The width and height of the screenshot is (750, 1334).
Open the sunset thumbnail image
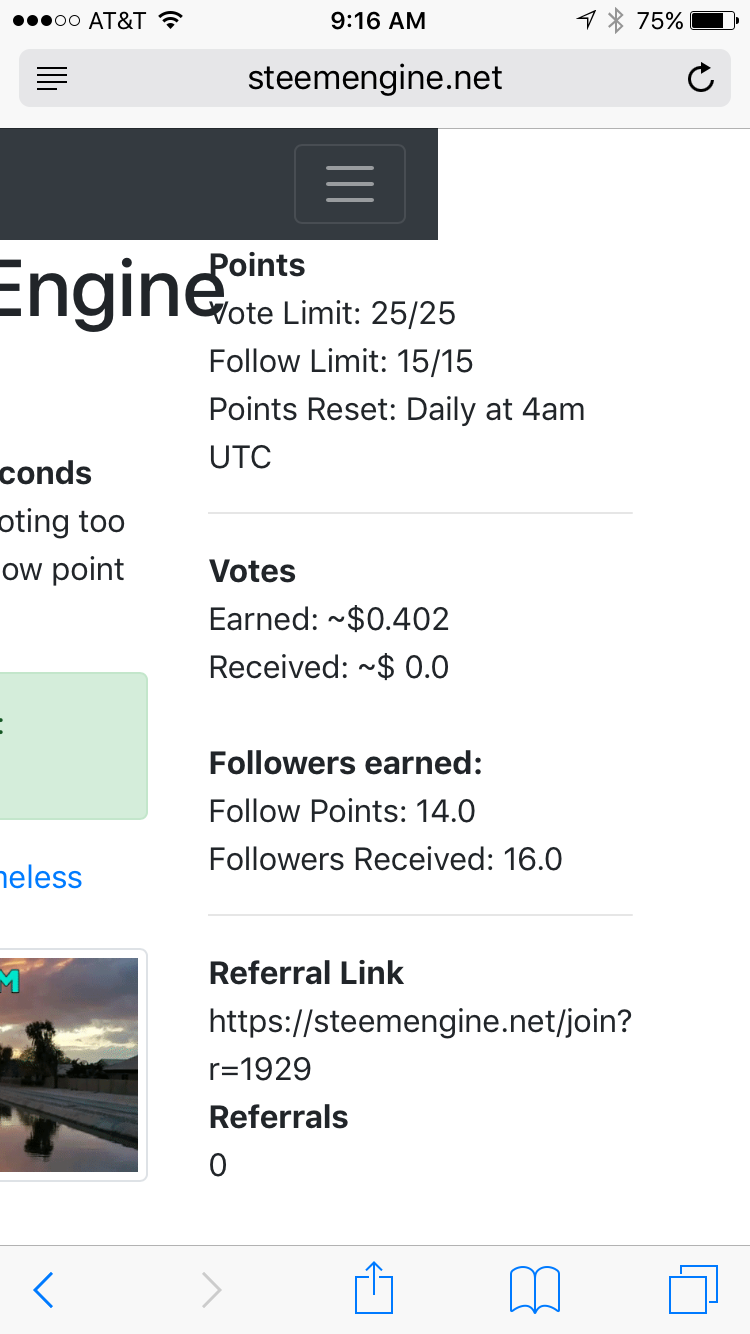coord(69,1065)
